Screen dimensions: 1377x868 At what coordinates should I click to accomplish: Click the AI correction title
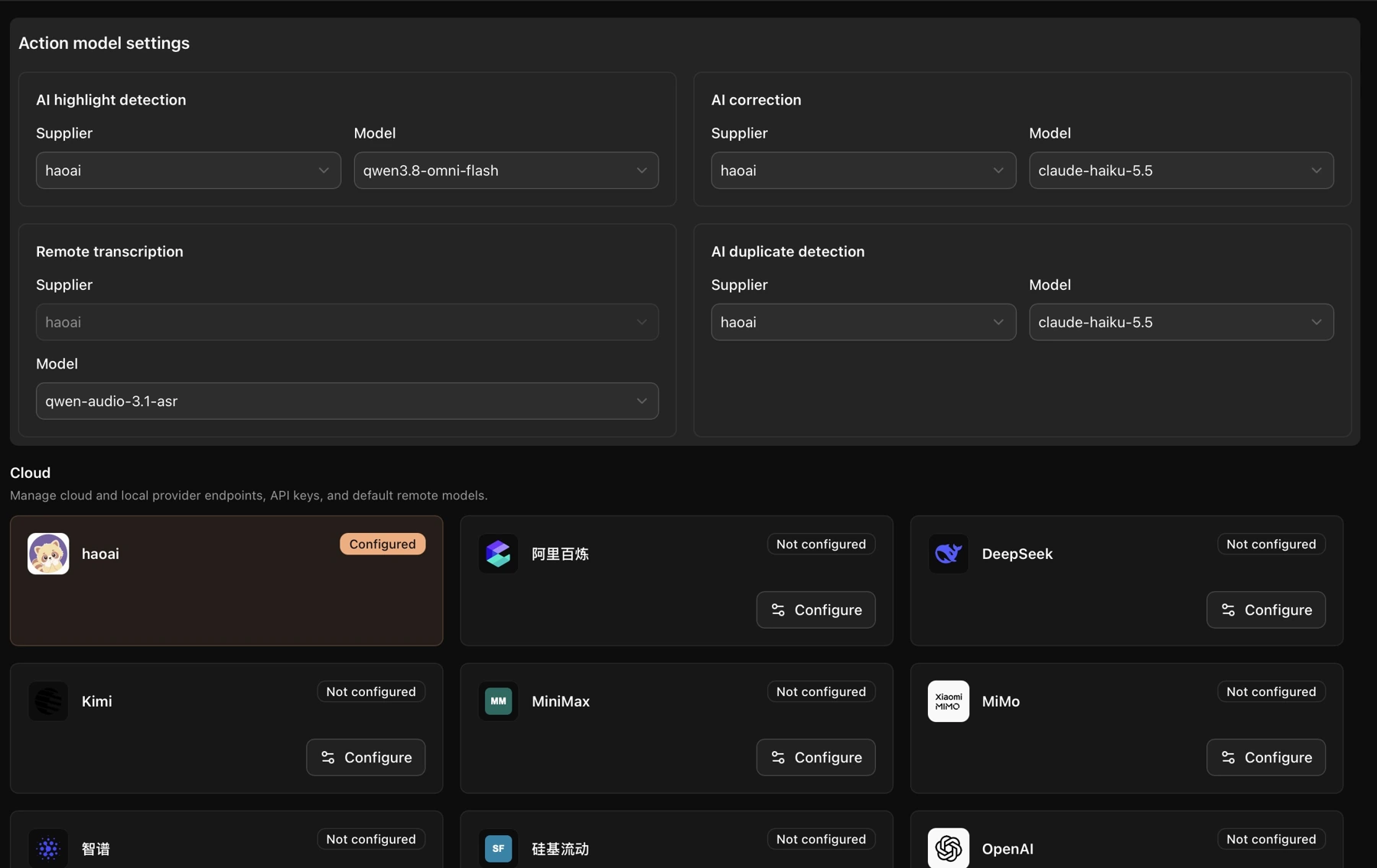click(x=756, y=99)
